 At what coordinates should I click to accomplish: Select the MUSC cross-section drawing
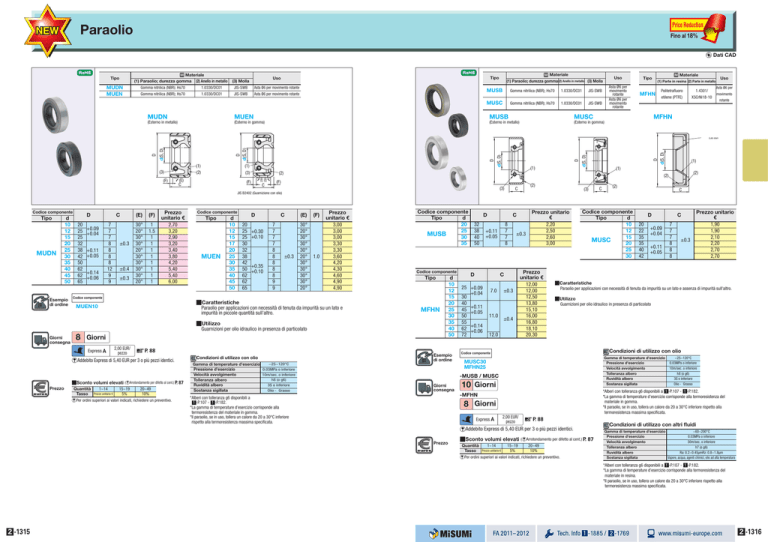tap(598, 163)
